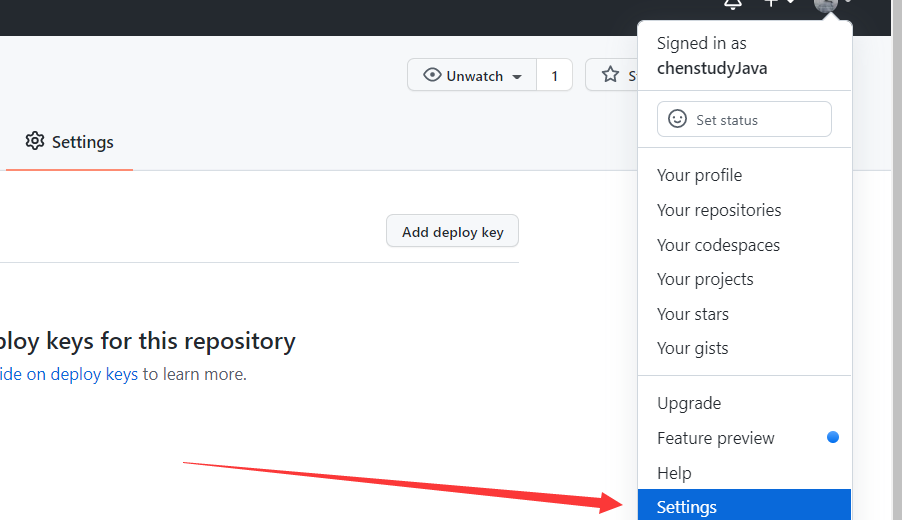Select the highlighted Settings menu item

pyautogui.click(x=744, y=505)
